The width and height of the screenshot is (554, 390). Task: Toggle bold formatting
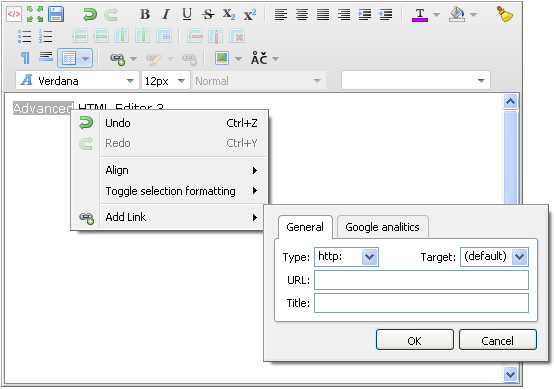tap(145, 14)
